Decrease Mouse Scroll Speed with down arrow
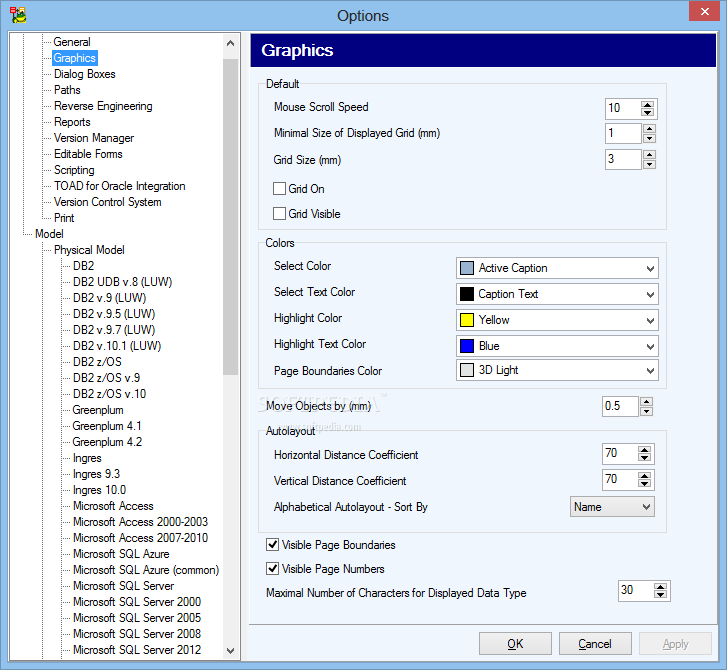 [647, 113]
